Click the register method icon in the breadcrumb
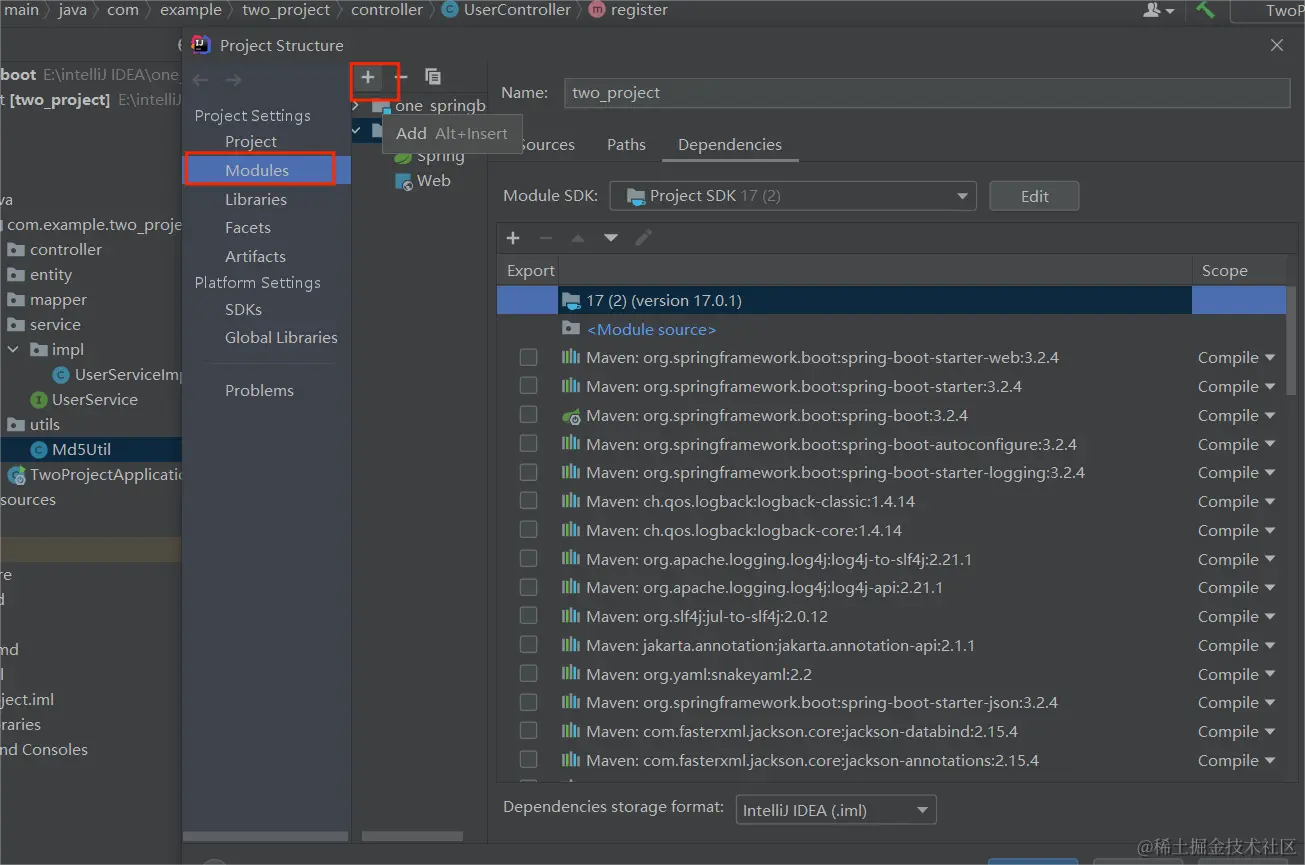This screenshot has height=865, width=1305. coord(598,10)
